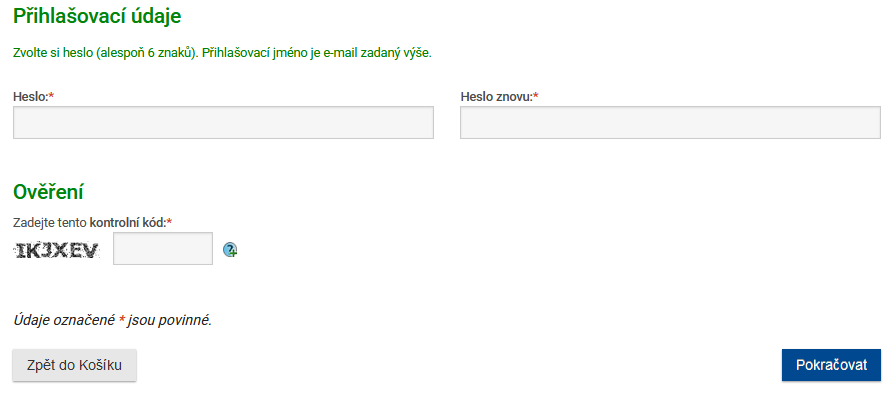This screenshot has height=403, width=889.
Task: Click the Heslo password input field
Action: click(223, 123)
